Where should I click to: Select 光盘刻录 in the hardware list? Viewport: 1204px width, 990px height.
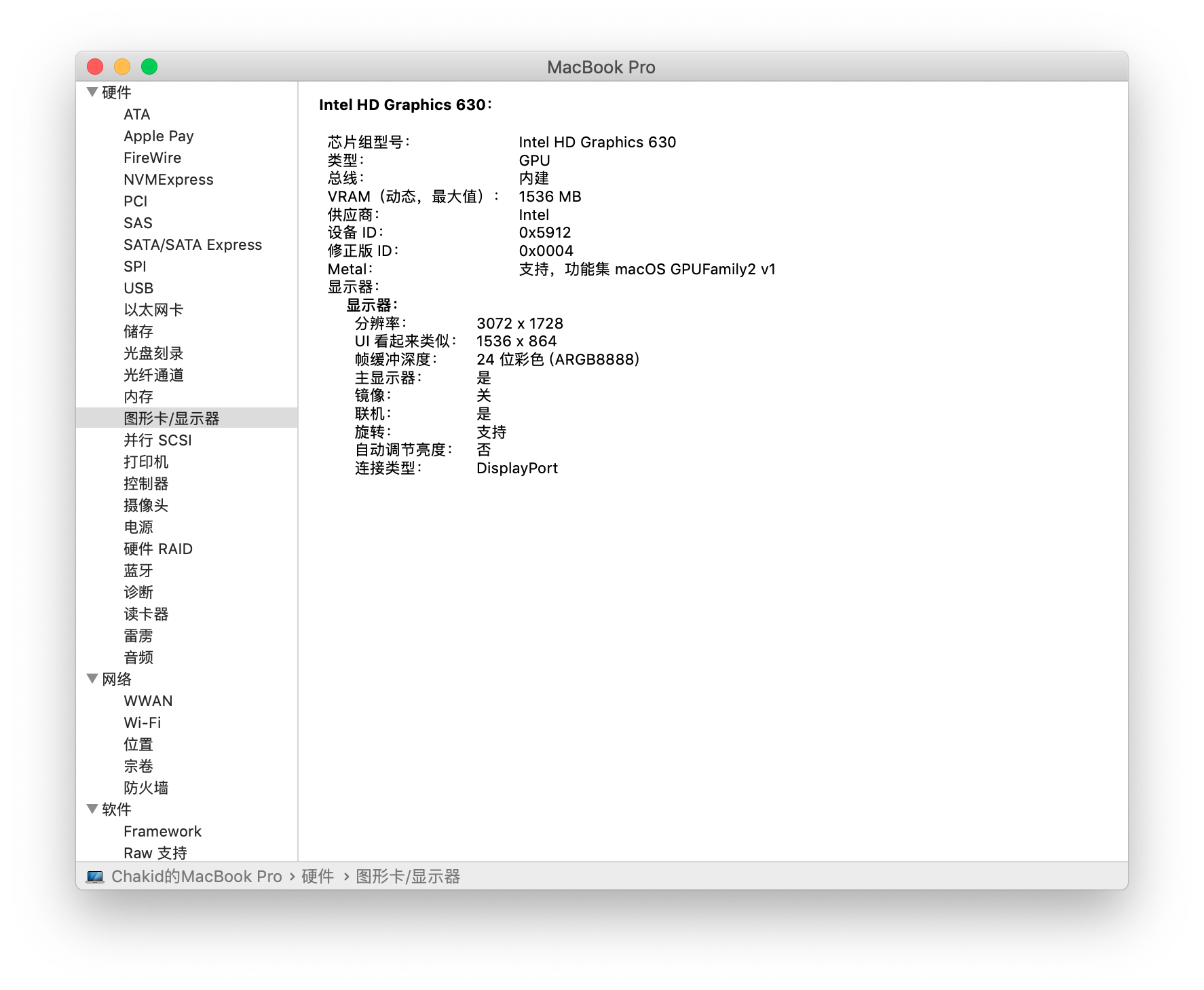tap(153, 353)
